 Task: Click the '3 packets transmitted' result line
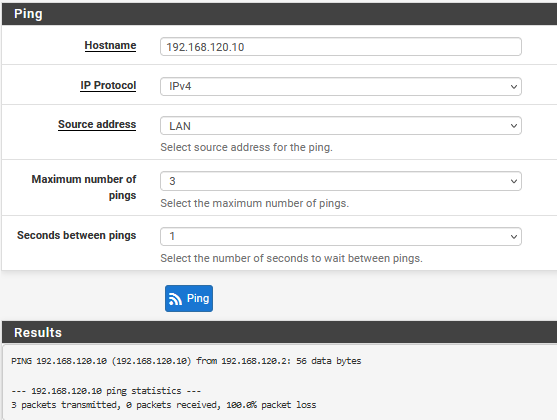pos(163,405)
